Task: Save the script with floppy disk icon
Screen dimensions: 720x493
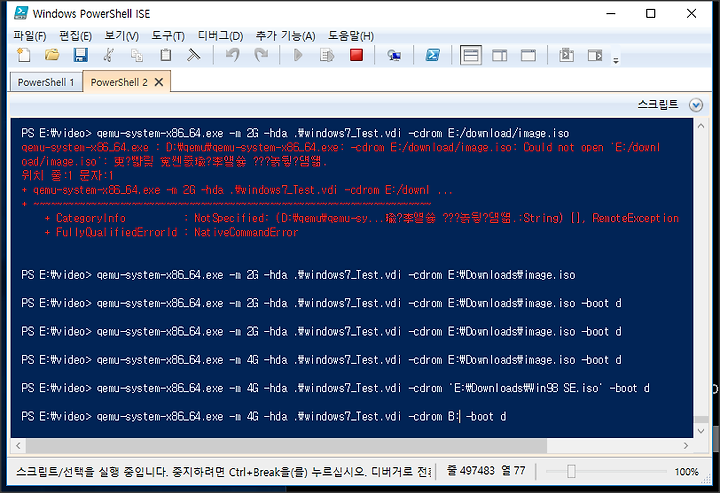Action: pyautogui.click(x=80, y=55)
